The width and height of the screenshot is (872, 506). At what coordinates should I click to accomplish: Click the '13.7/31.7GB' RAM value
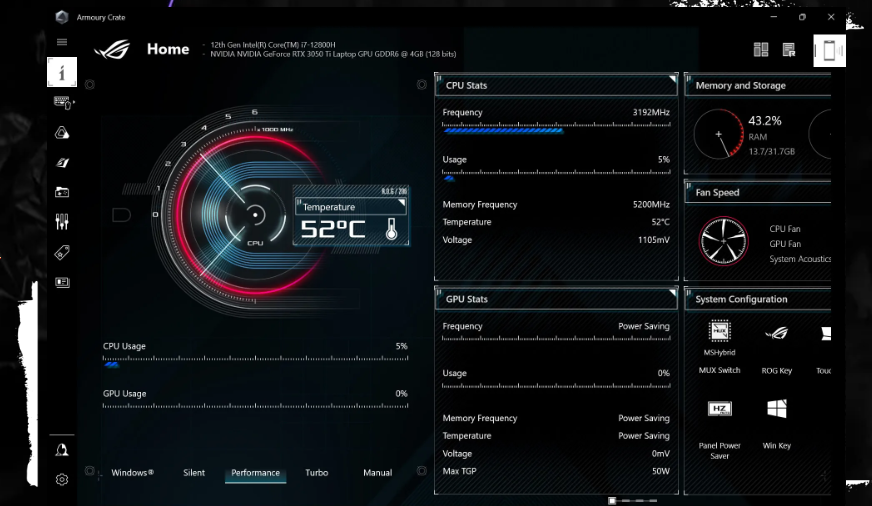pos(771,151)
